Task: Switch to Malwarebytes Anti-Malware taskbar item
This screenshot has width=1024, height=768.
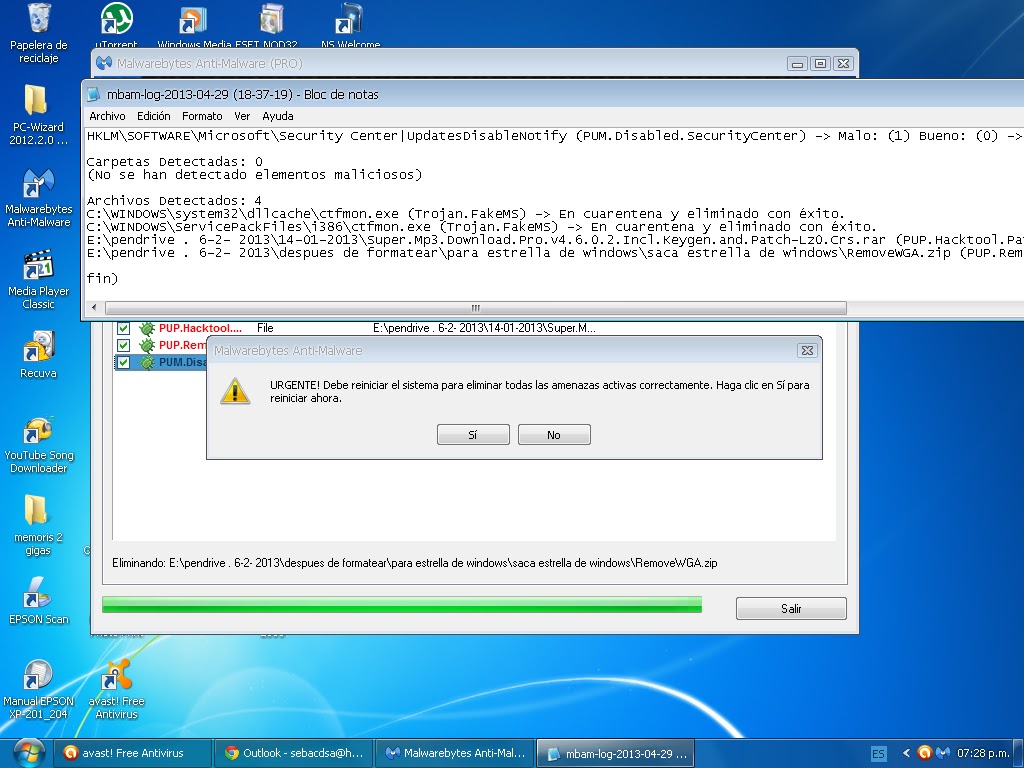Action: [455, 753]
